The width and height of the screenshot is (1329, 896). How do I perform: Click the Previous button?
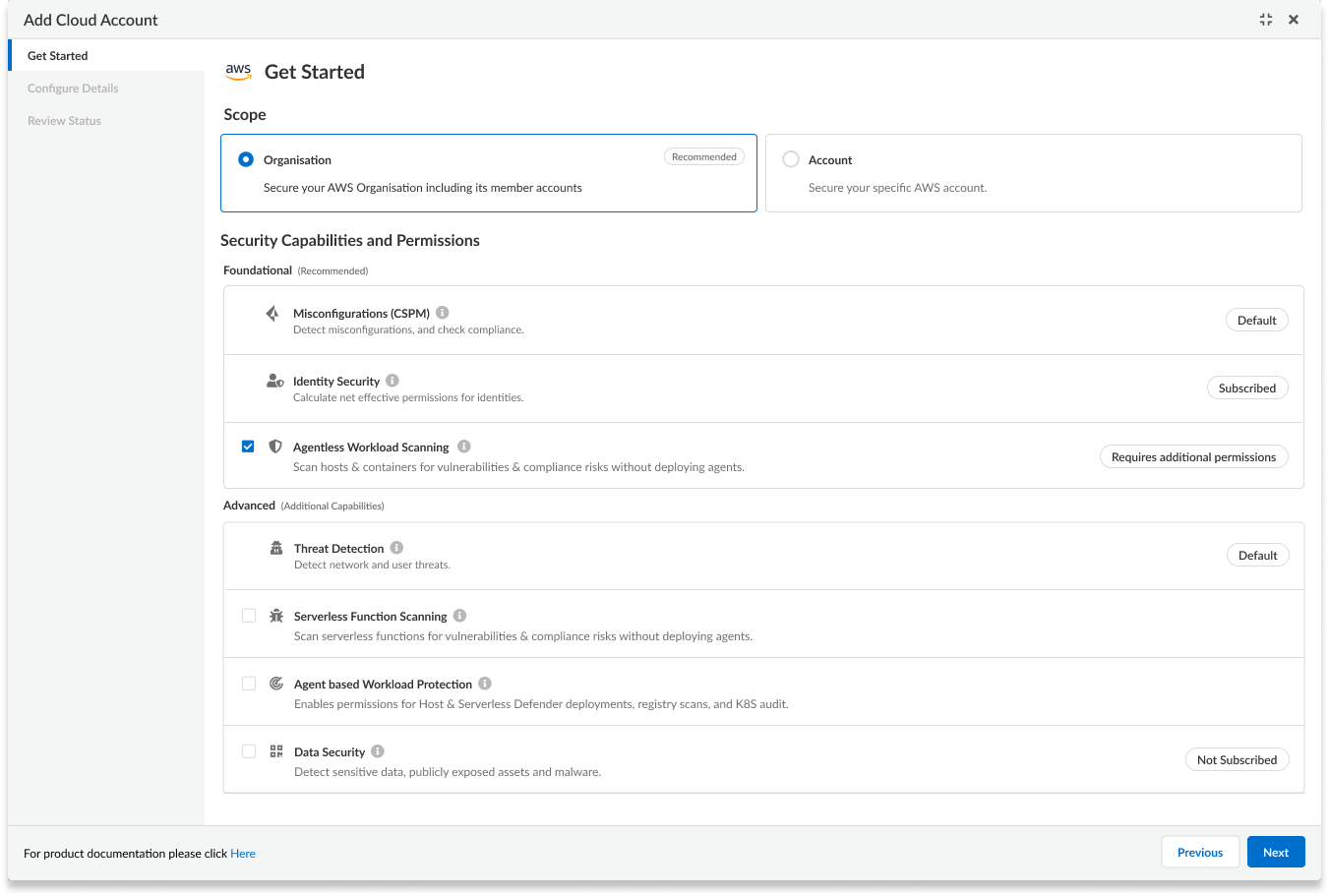[x=1200, y=852]
